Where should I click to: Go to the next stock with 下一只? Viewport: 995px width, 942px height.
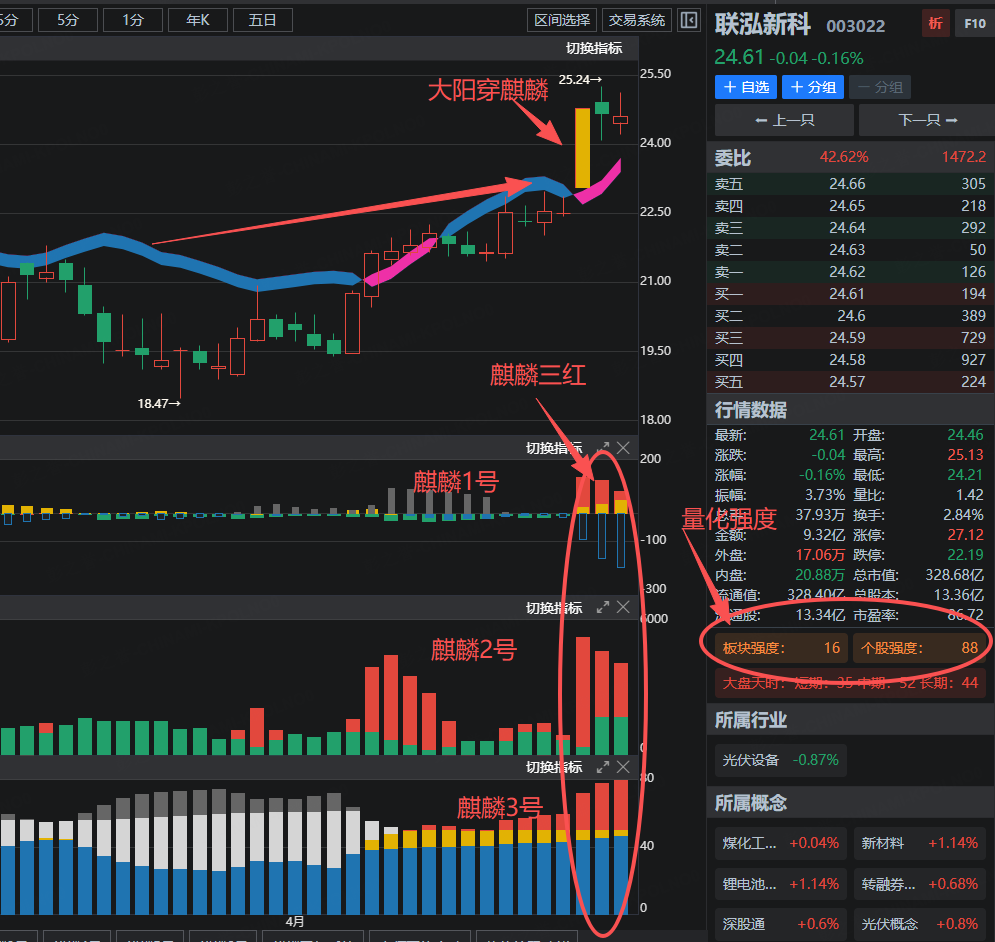coord(927,120)
